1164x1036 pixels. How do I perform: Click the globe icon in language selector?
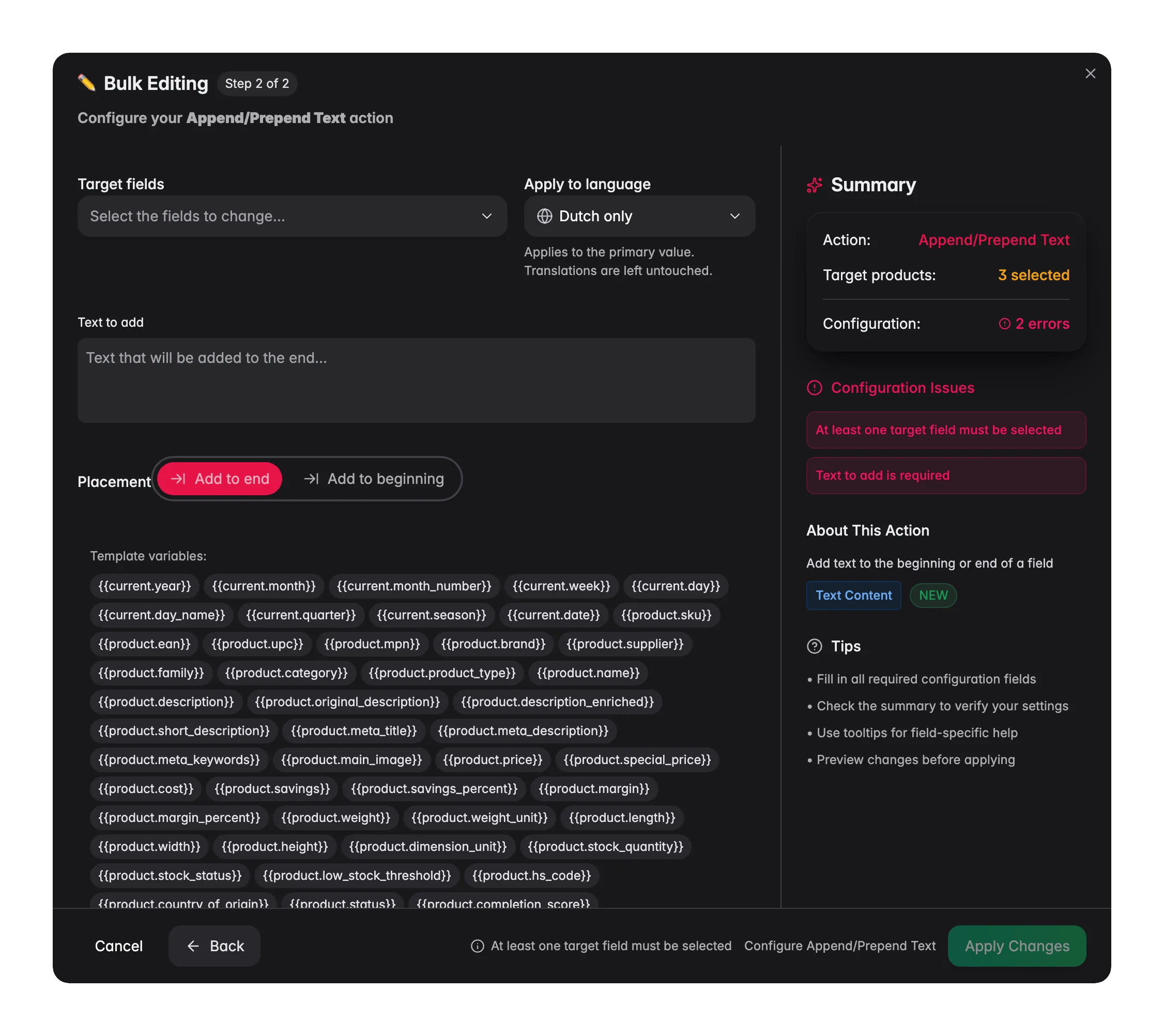tap(544, 217)
